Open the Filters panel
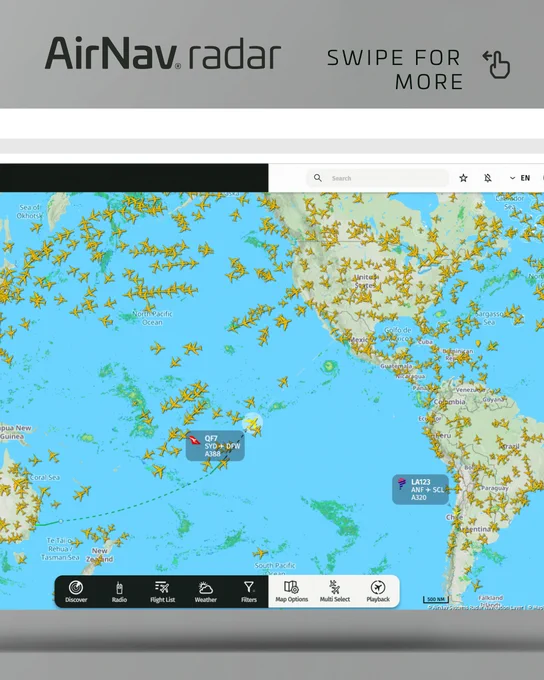544x680 pixels. (249, 592)
